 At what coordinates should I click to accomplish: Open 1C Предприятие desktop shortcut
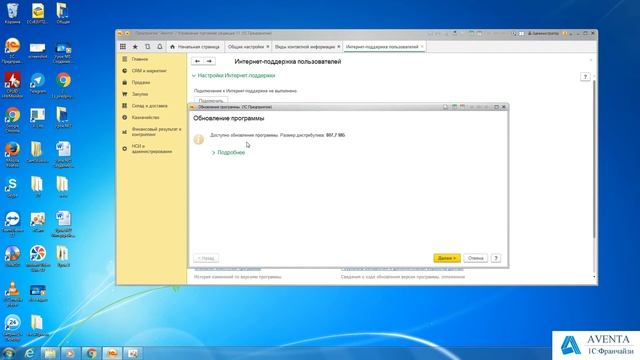12,51
